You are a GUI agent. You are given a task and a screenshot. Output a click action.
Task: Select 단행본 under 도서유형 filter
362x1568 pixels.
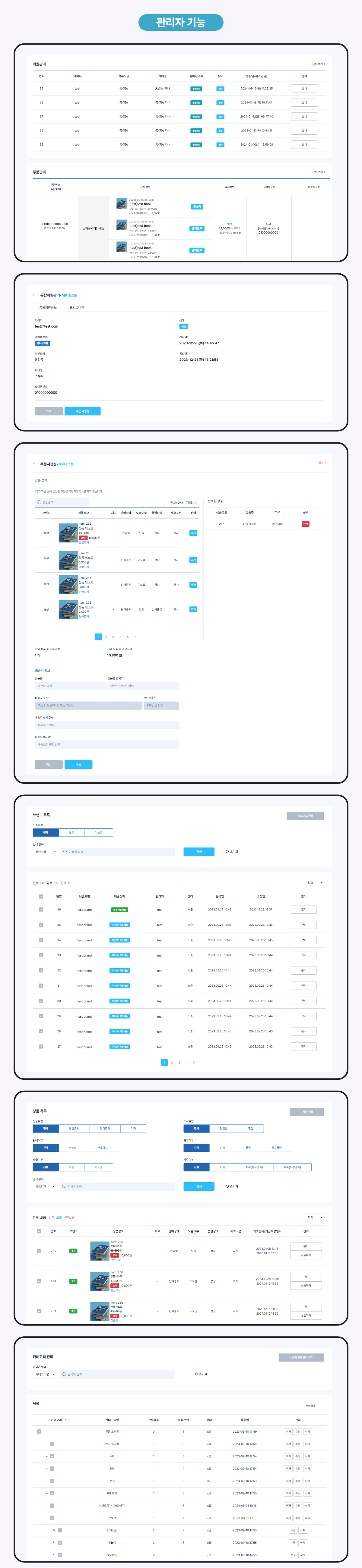pos(224,1128)
